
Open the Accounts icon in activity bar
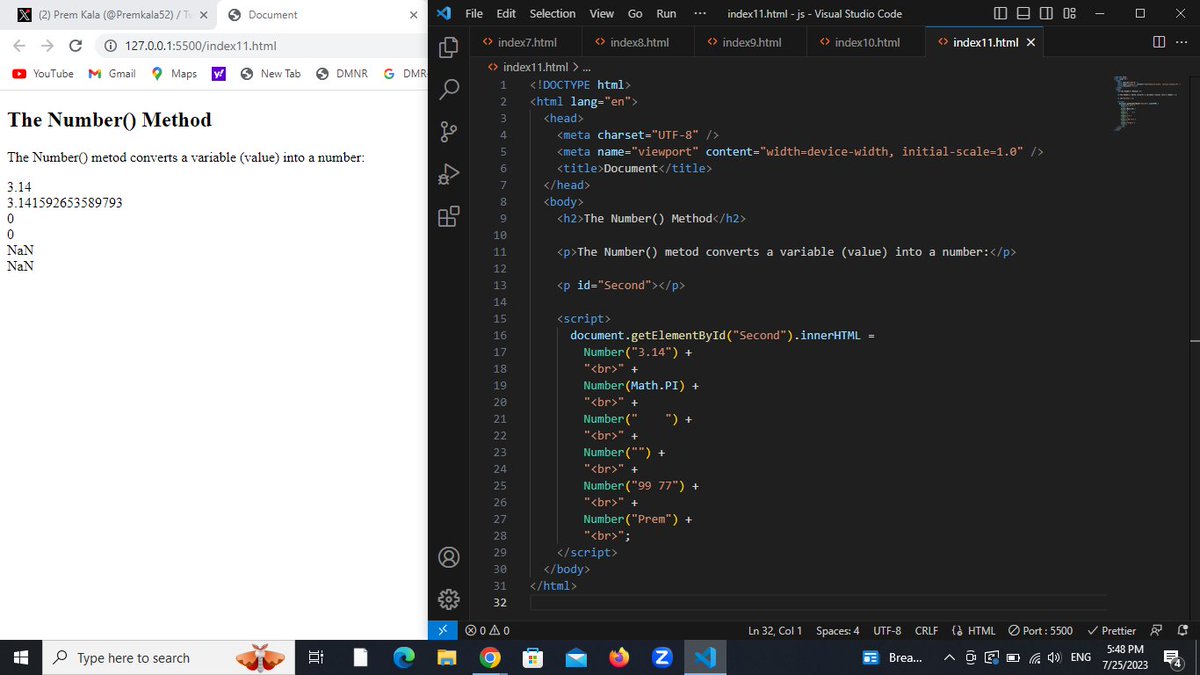click(x=449, y=557)
